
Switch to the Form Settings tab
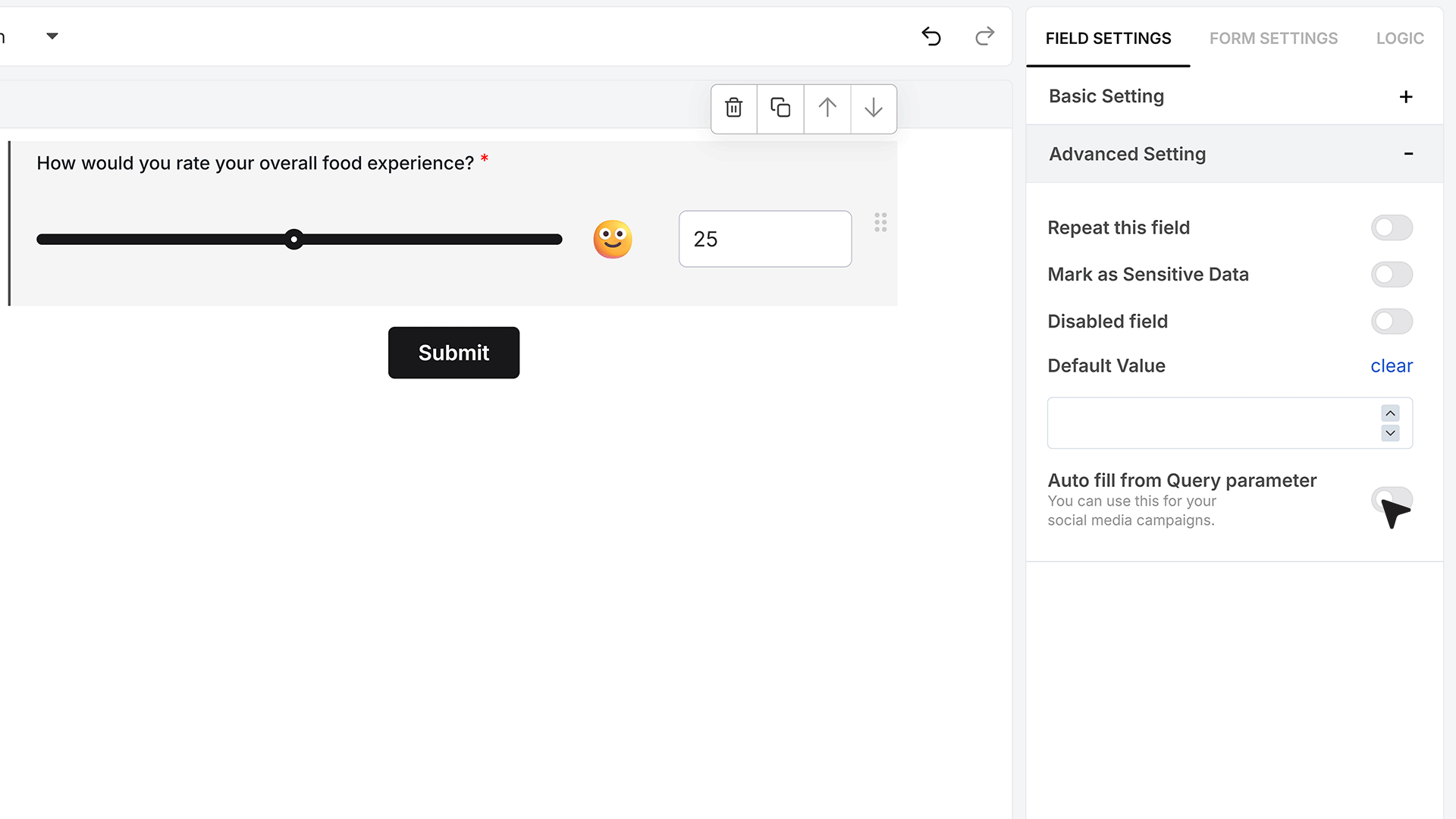(1273, 39)
